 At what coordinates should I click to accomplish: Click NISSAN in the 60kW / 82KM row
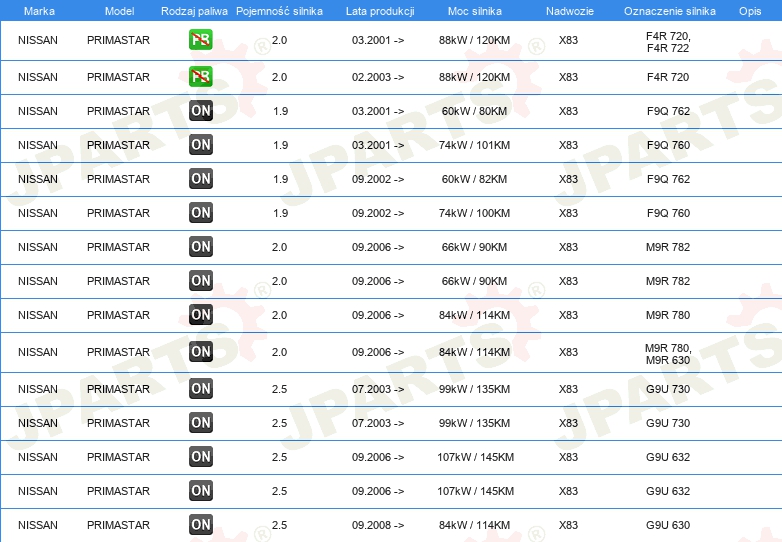coord(38,179)
